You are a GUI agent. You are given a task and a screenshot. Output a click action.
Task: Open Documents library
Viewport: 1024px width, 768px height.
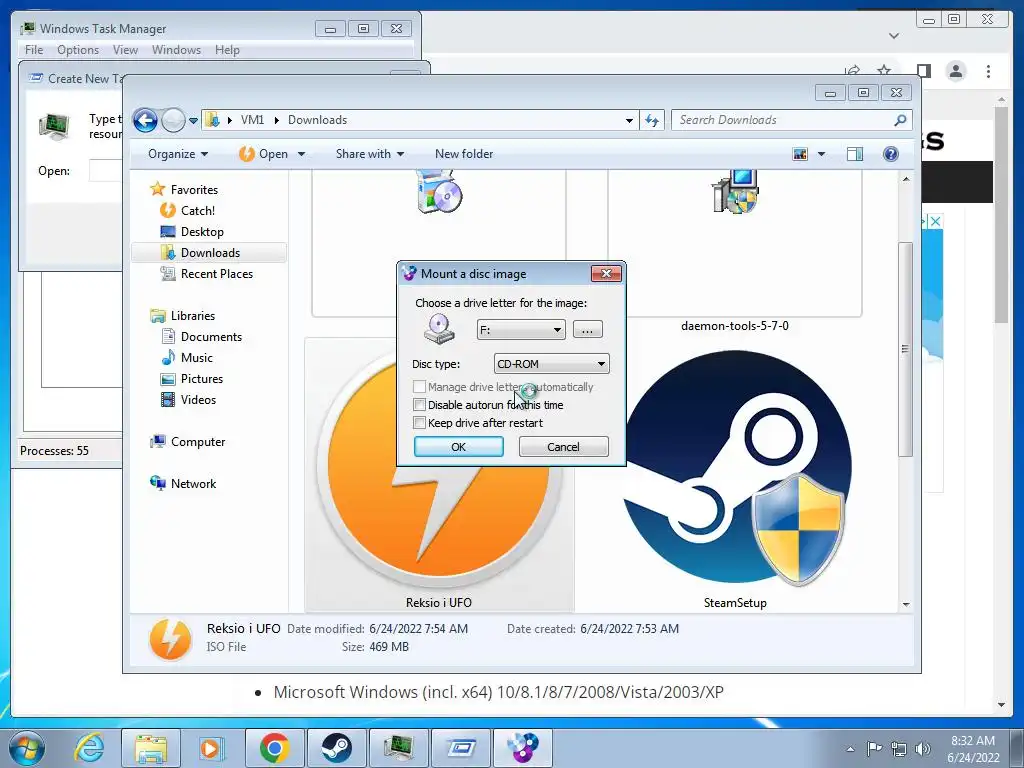(x=210, y=337)
